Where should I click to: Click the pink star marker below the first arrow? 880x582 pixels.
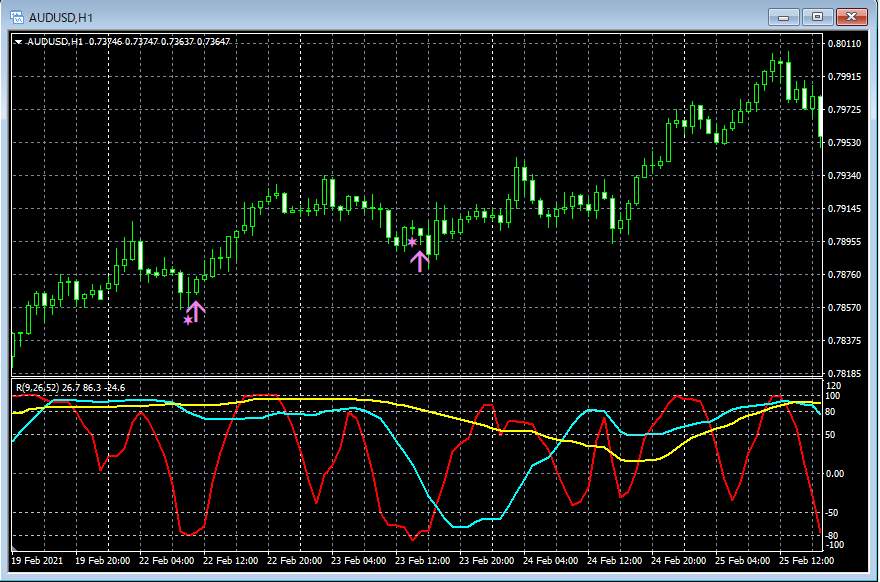(x=188, y=320)
